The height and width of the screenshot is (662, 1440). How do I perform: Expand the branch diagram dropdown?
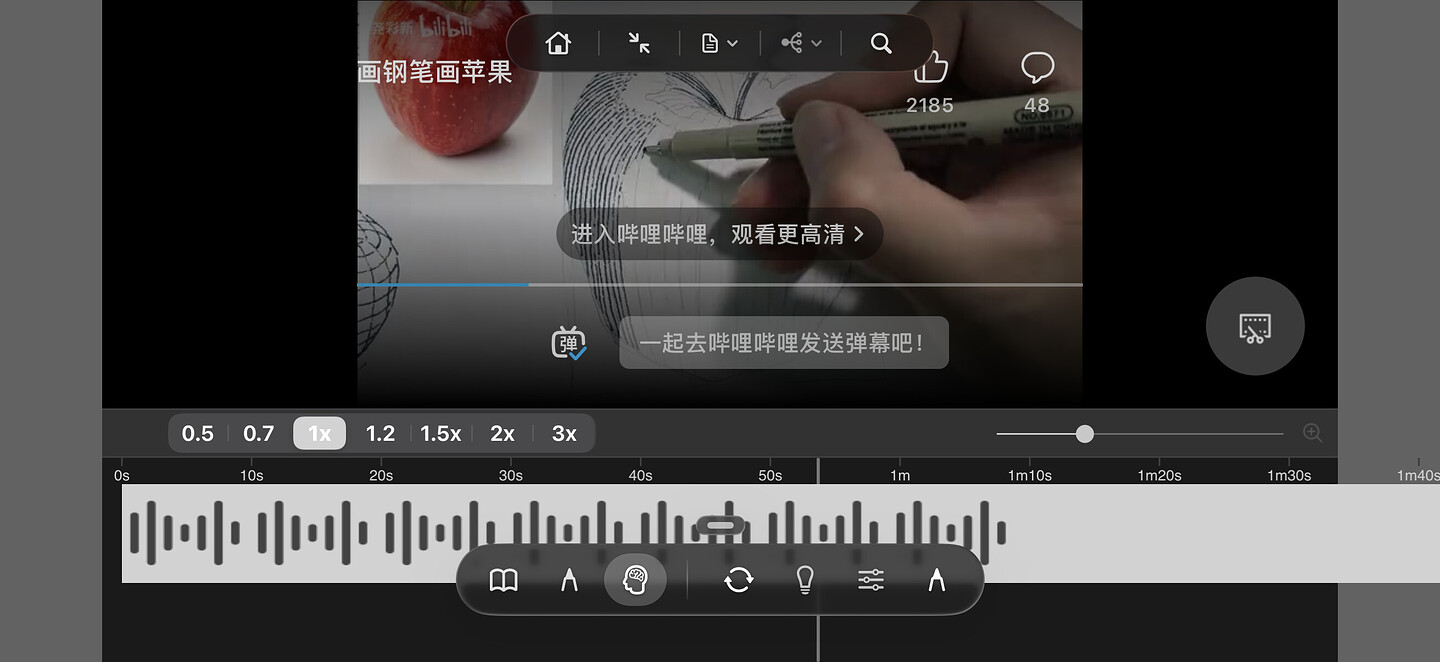801,43
